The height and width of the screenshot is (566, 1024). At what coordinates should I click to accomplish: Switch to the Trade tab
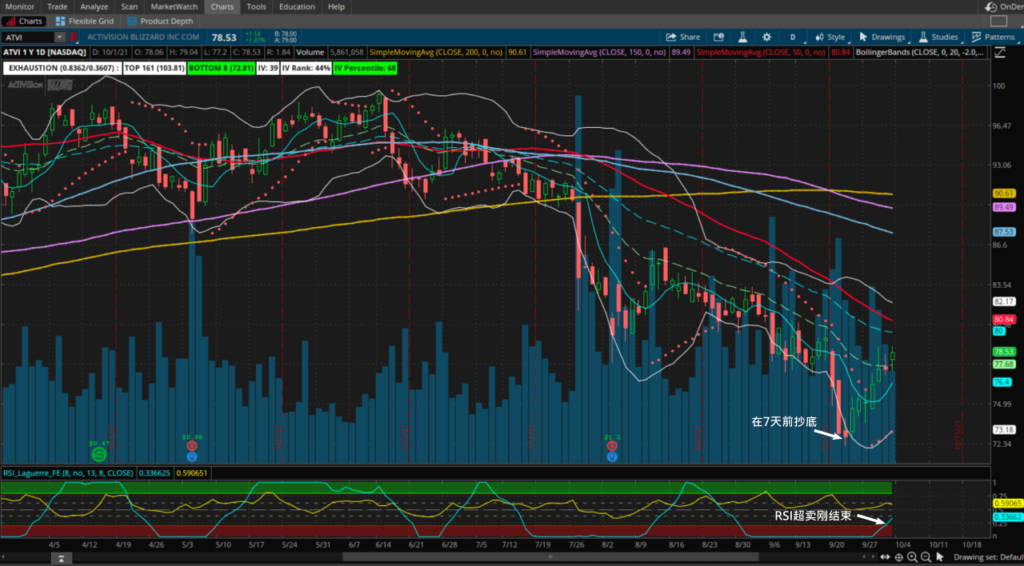coord(57,7)
